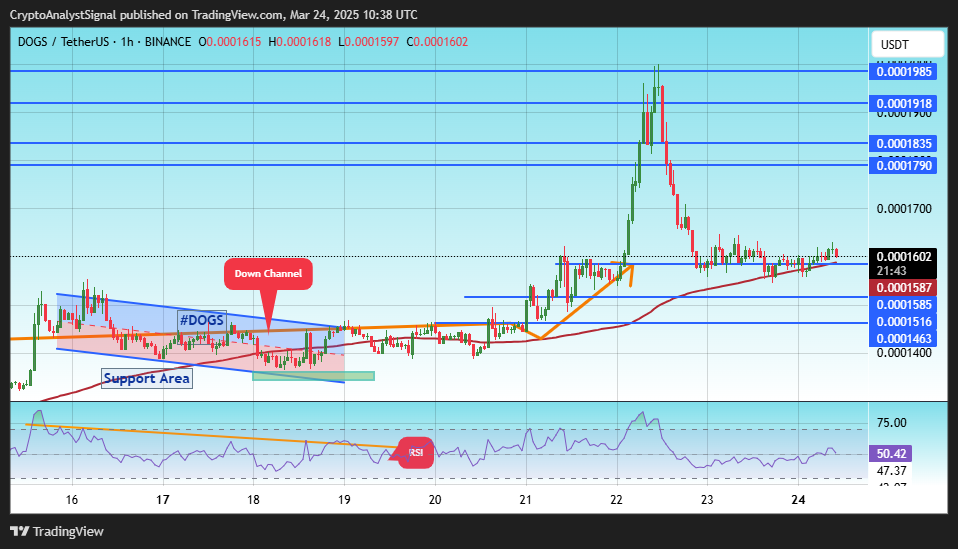Click the 0.0001400 price axis tick
The width and height of the screenshot is (958, 549).
904,352
